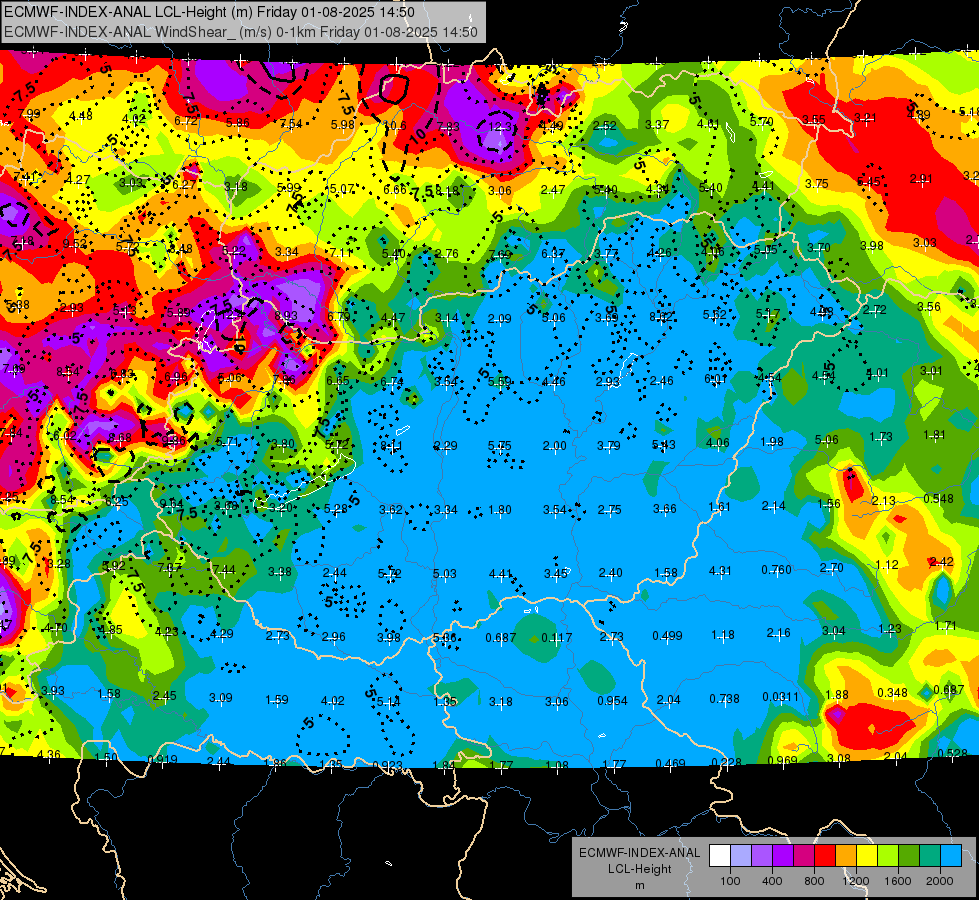Click the vivid violet swatch right of 400
The width and height of the screenshot is (979, 900).
(783, 856)
